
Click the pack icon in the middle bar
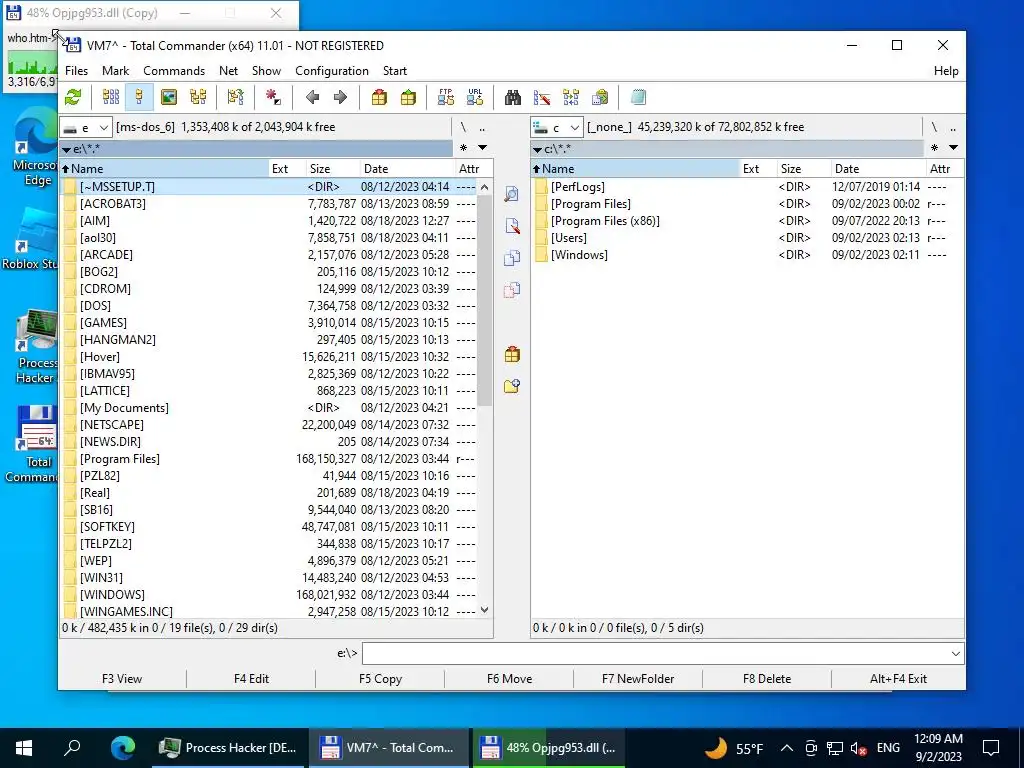point(512,355)
